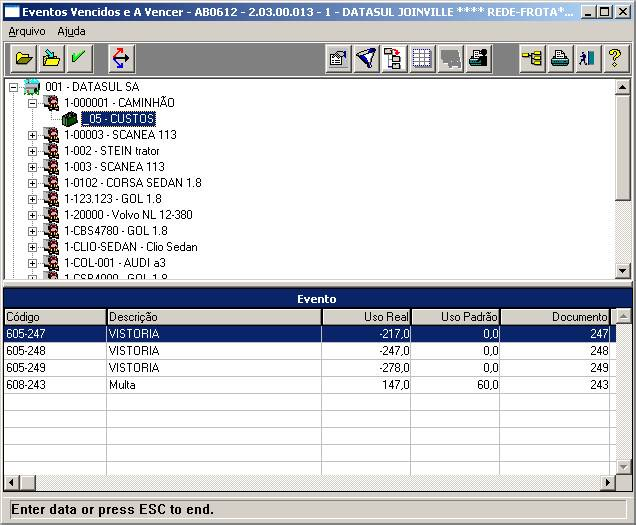Click the tree panel vertical scrollbar thumb
The height and width of the screenshot is (525, 636).
coord(623,148)
